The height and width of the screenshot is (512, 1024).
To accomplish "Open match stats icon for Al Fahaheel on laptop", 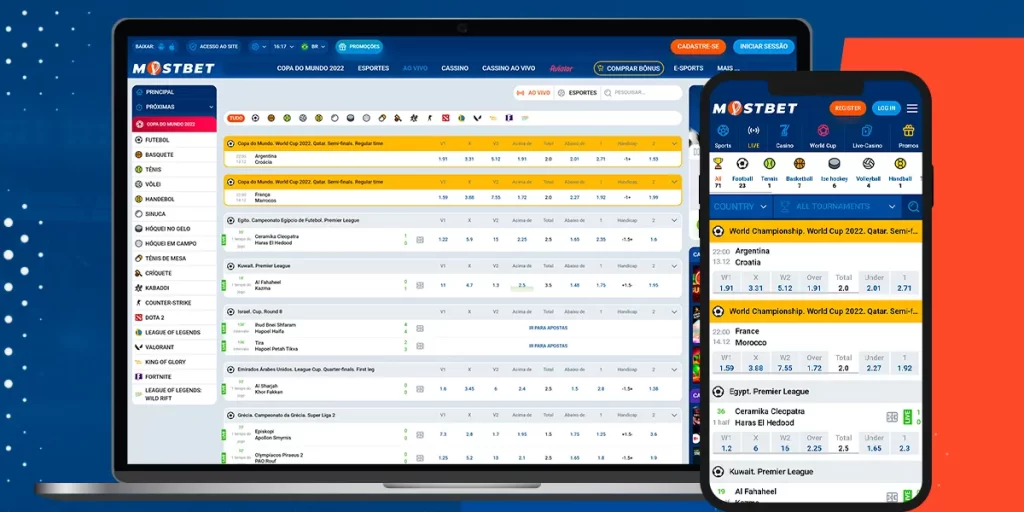I will (420, 285).
